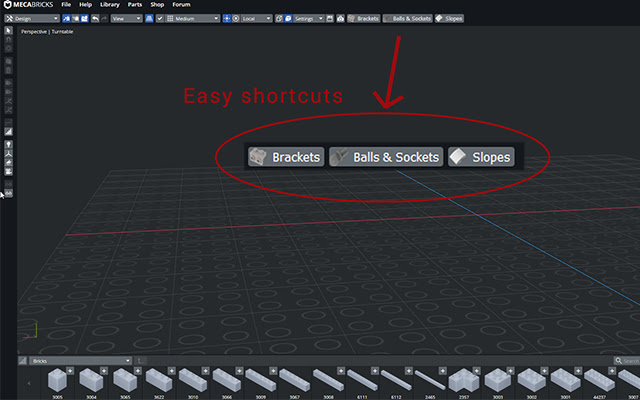Expand the Medium grid size dropdown
The height and width of the screenshot is (400, 640).
tap(193, 19)
